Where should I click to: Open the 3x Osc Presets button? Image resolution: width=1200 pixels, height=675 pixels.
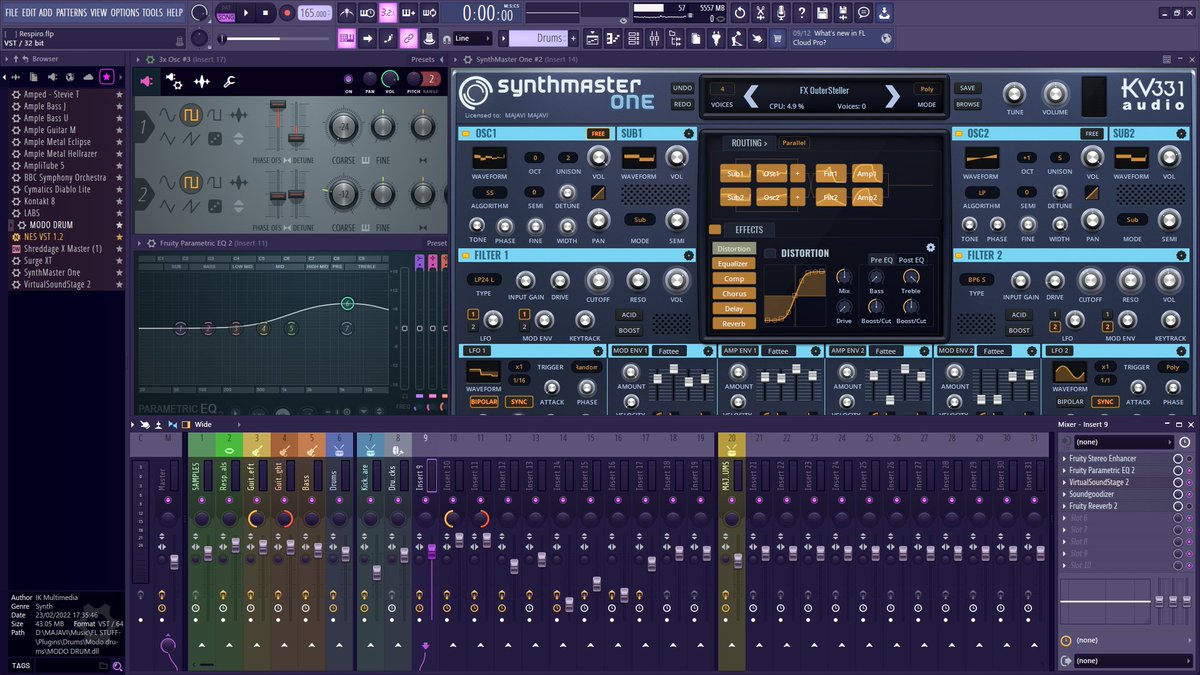click(x=423, y=60)
